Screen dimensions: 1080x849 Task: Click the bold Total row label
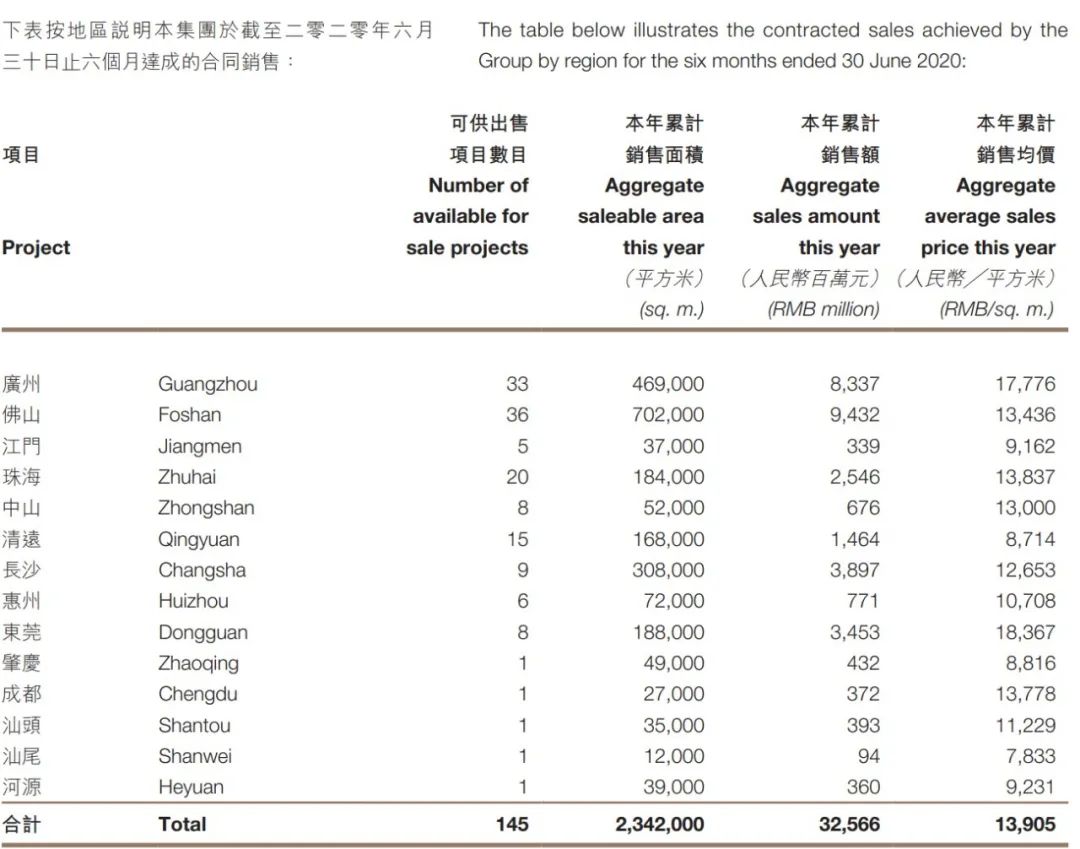(x=182, y=824)
